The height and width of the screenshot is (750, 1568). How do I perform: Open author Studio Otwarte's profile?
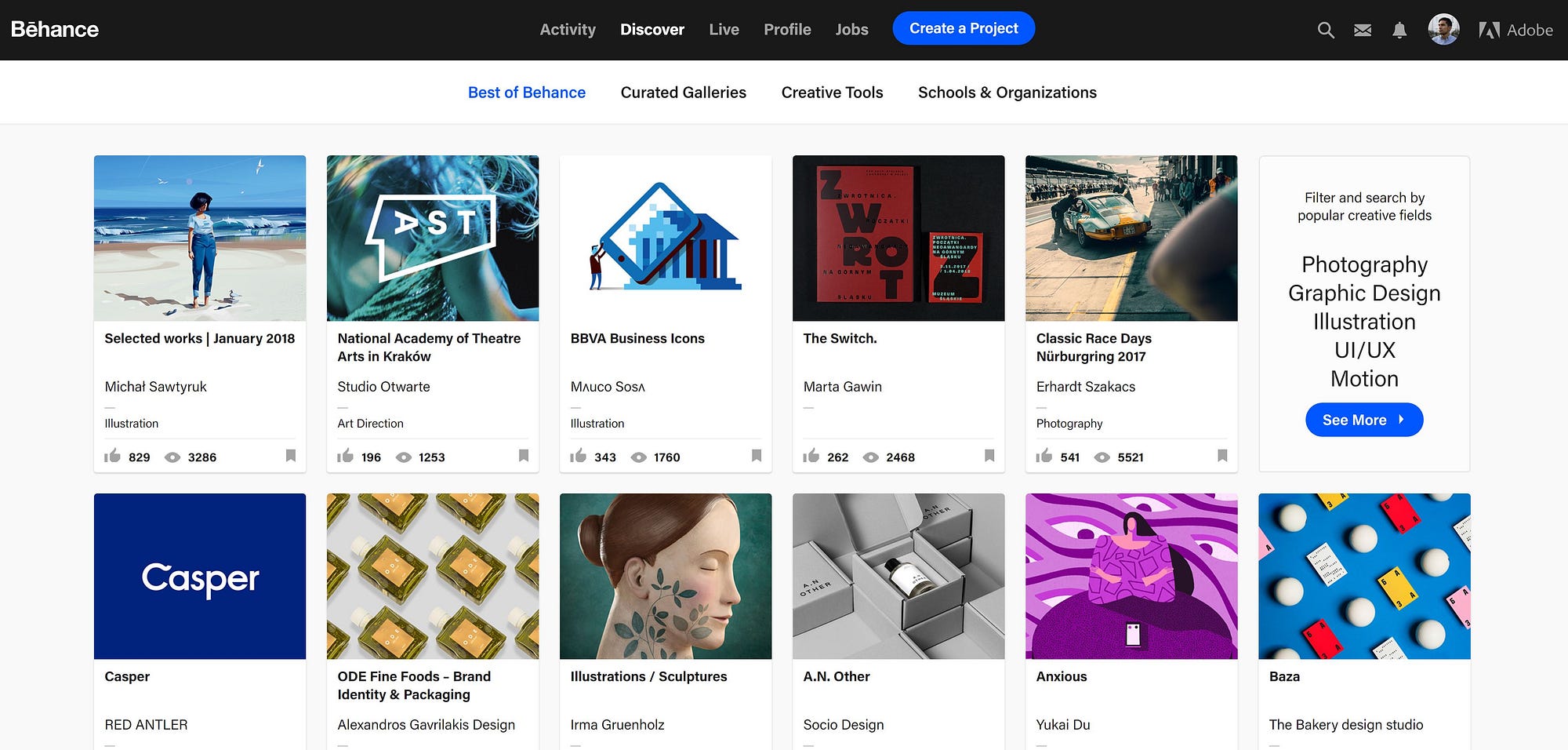point(383,387)
